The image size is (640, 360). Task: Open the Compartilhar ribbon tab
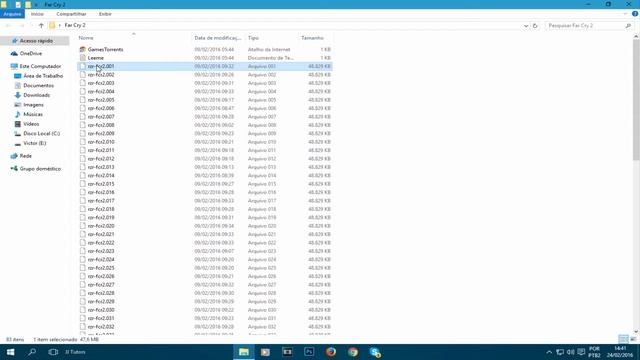(x=71, y=14)
